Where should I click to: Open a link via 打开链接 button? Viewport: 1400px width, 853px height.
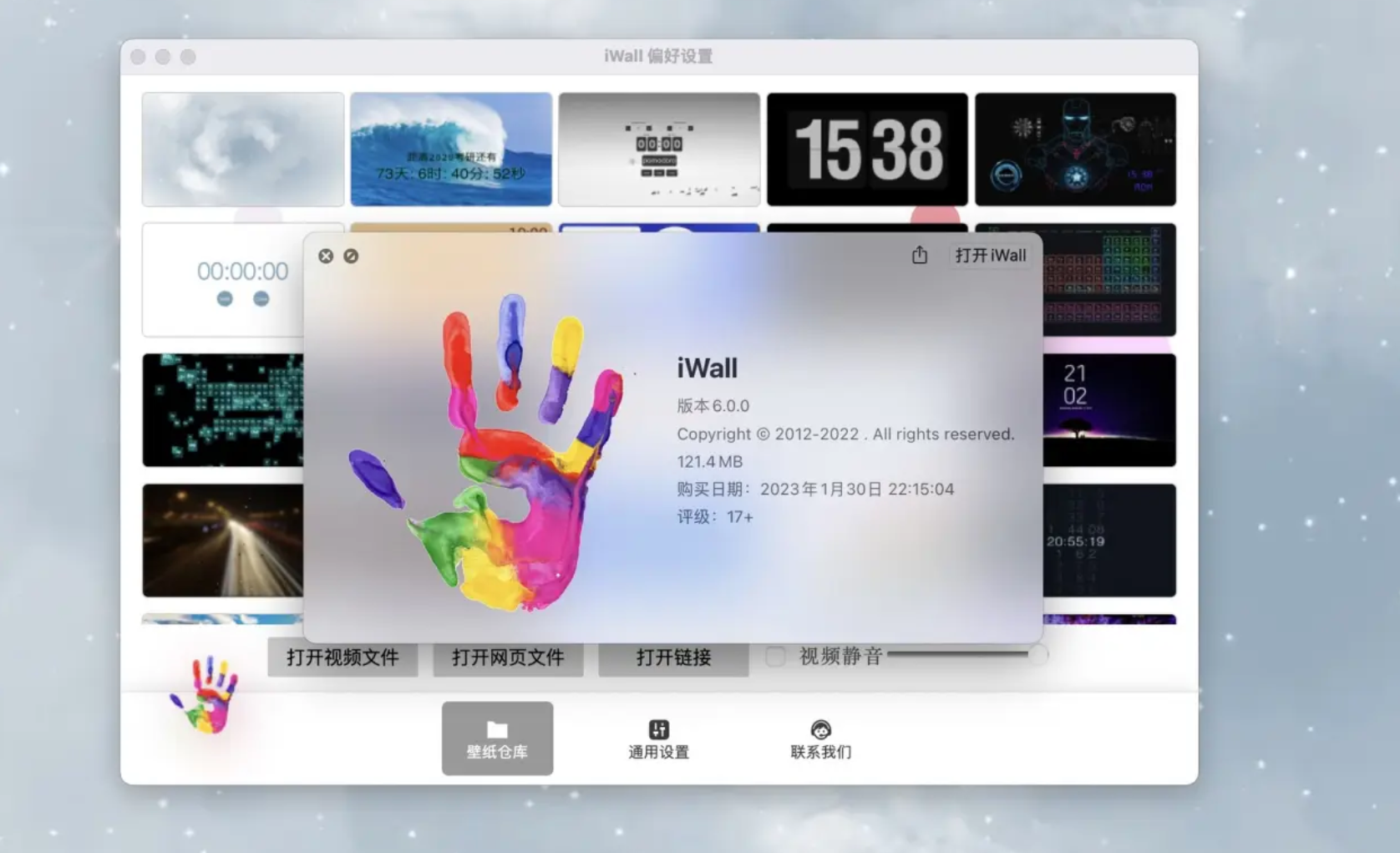[x=673, y=658]
